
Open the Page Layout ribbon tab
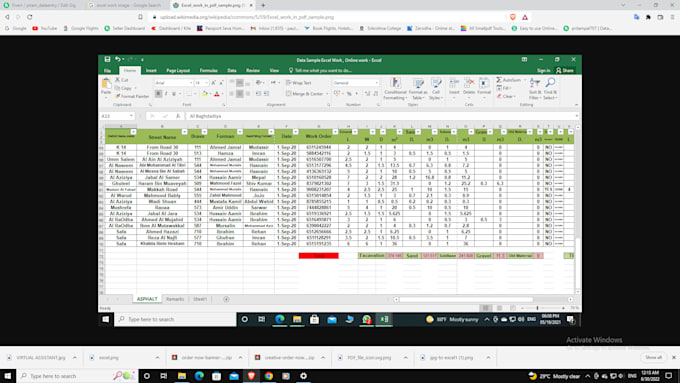click(178, 70)
